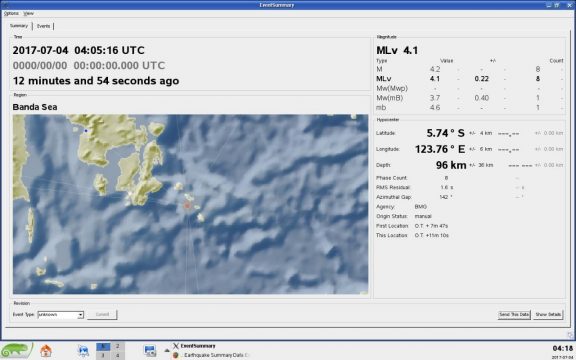The image size is (576, 360).
Task: Click the Mw(mB) row value 3.7
Action: click(x=435, y=98)
